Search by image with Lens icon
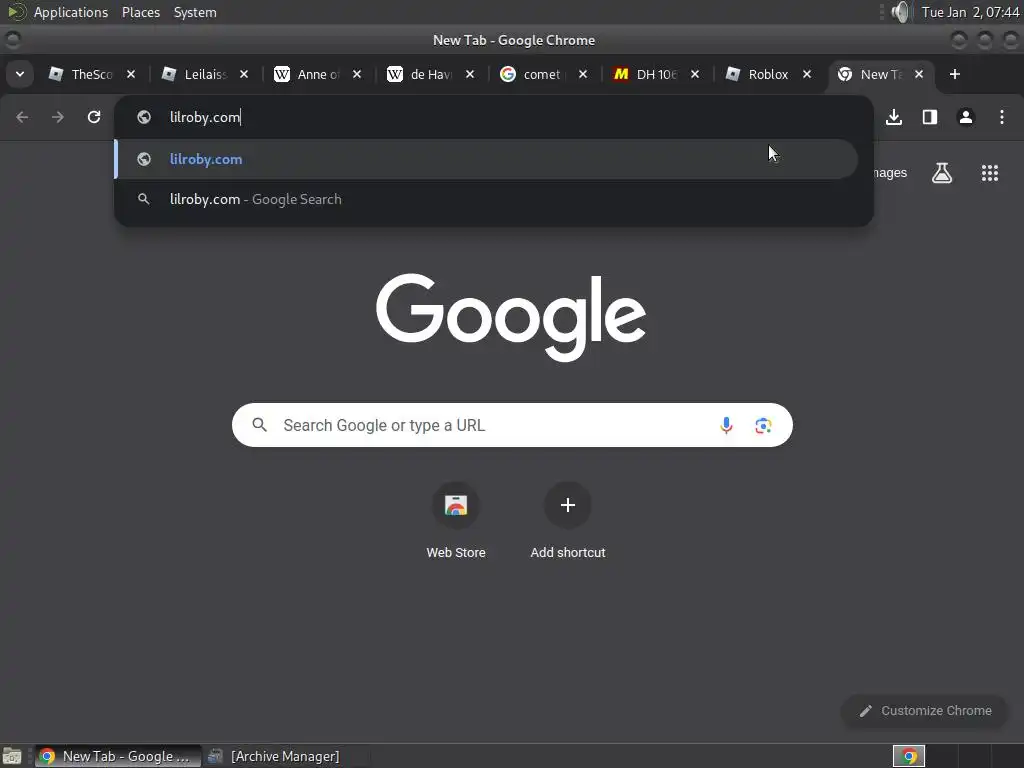1024x768 pixels. (763, 426)
